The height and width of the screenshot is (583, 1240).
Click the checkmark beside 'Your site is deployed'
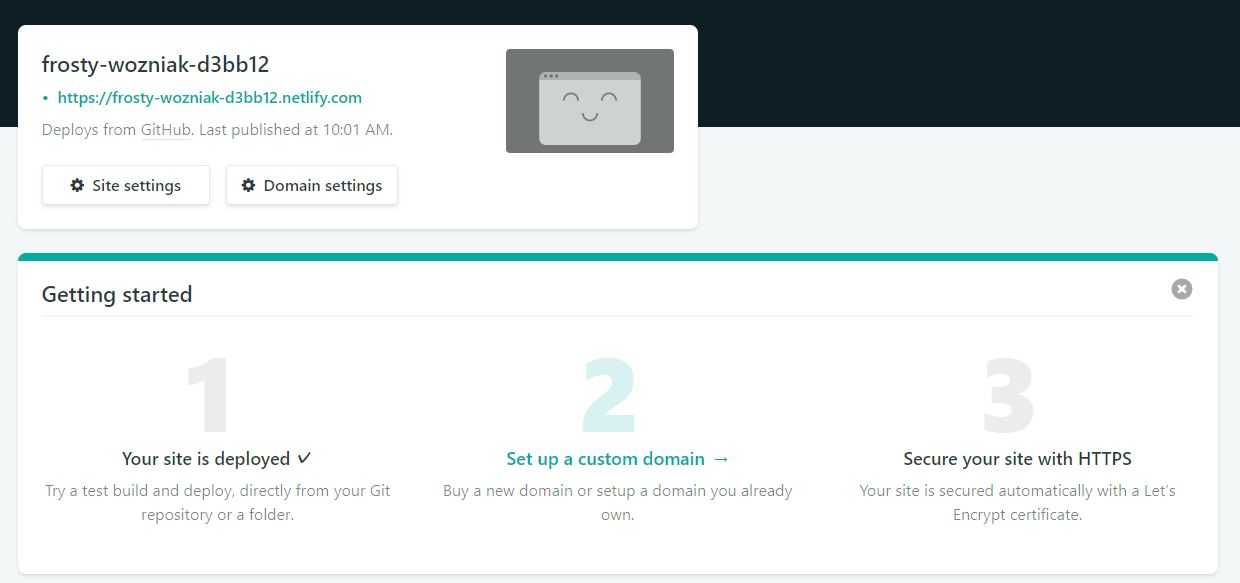click(x=304, y=458)
